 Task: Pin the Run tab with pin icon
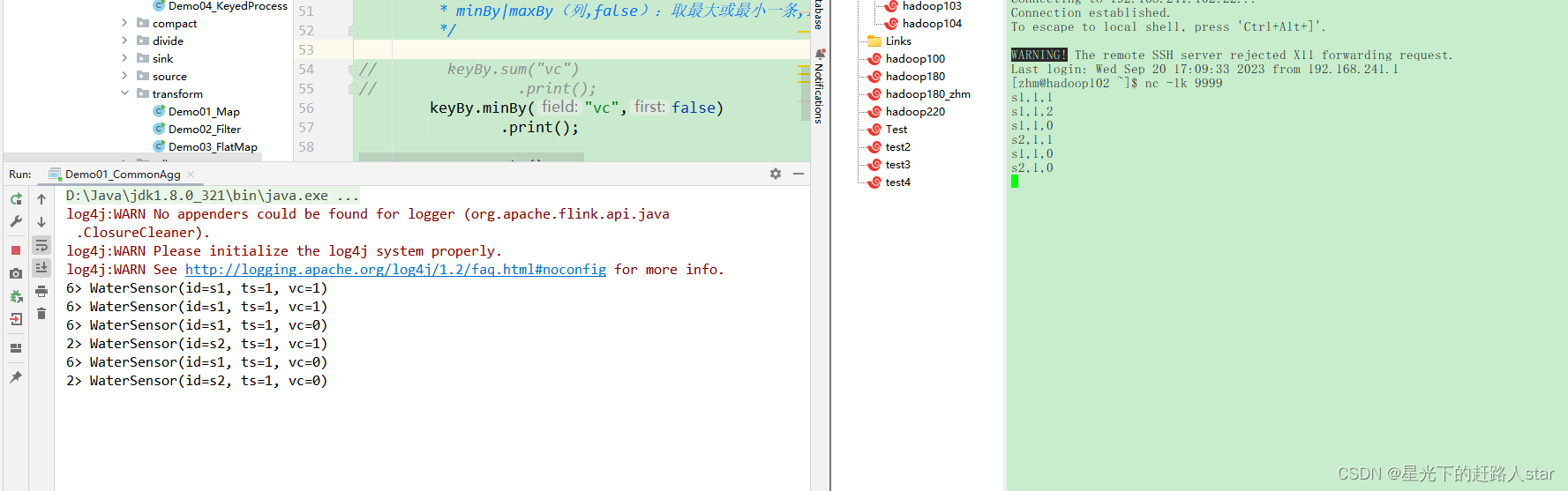pyautogui.click(x=16, y=377)
